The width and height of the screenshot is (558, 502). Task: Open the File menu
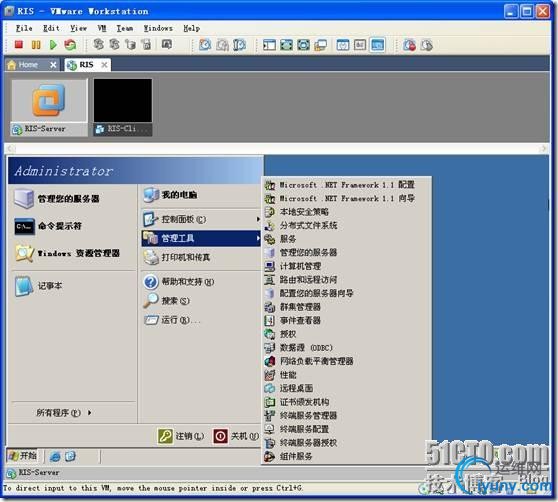24,28
